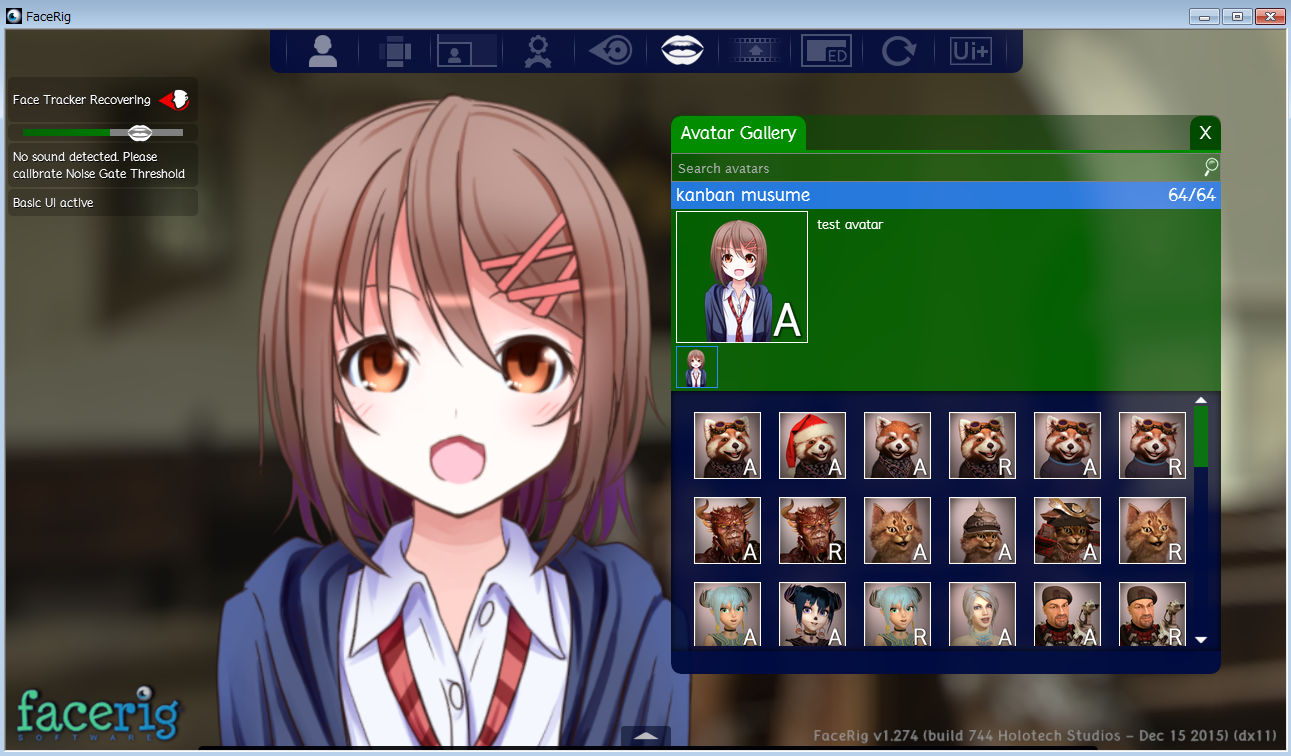Click the magnifier search icon in gallery
Viewport: 1291px width, 756px height.
point(1211,167)
